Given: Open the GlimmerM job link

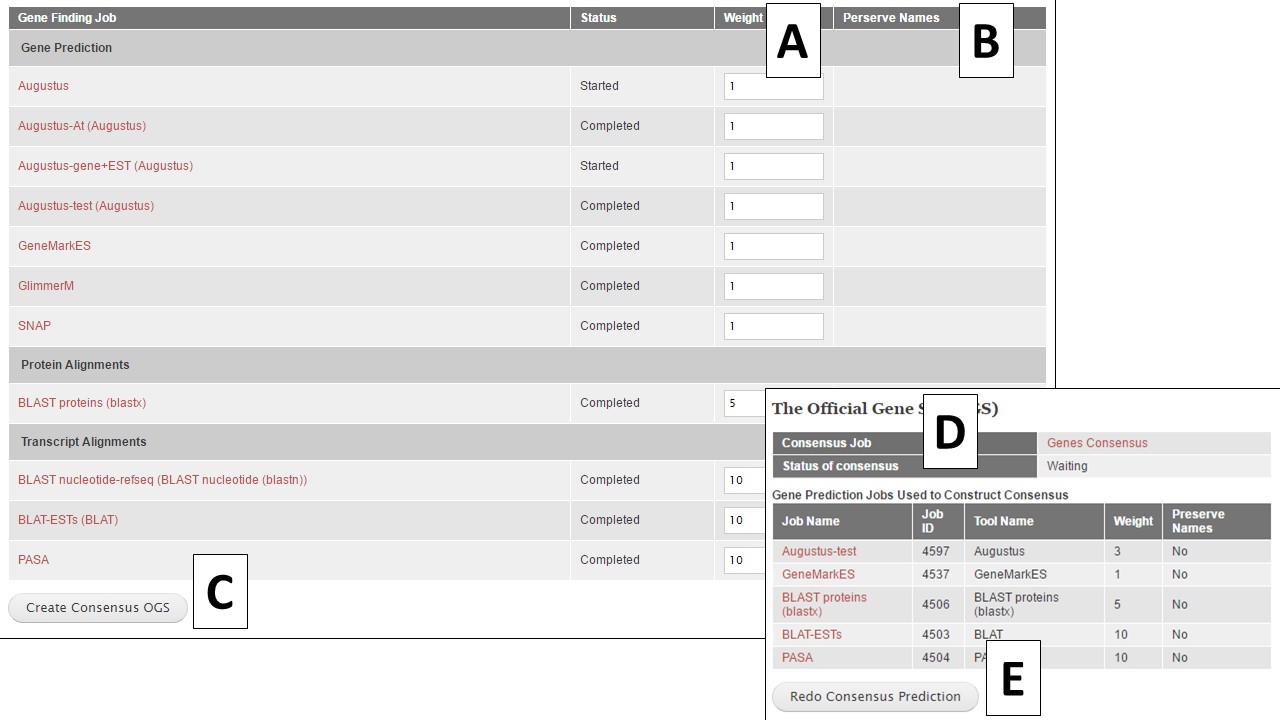Looking at the screenshot, I should (45, 286).
